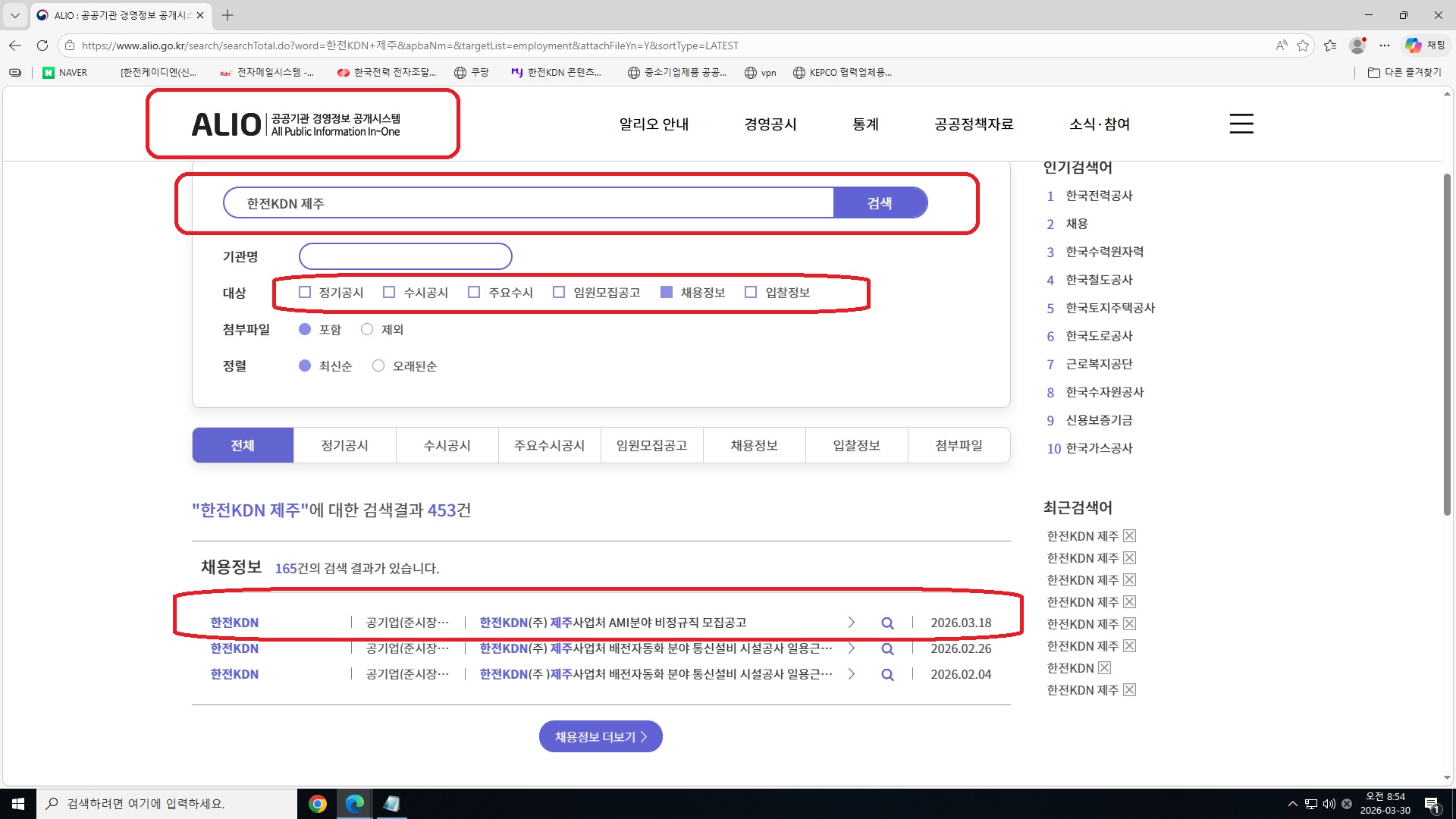This screenshot has height=819, width=1456.
Task: Uncheck the 채용정보 checkbox
Action: point(667,293)
